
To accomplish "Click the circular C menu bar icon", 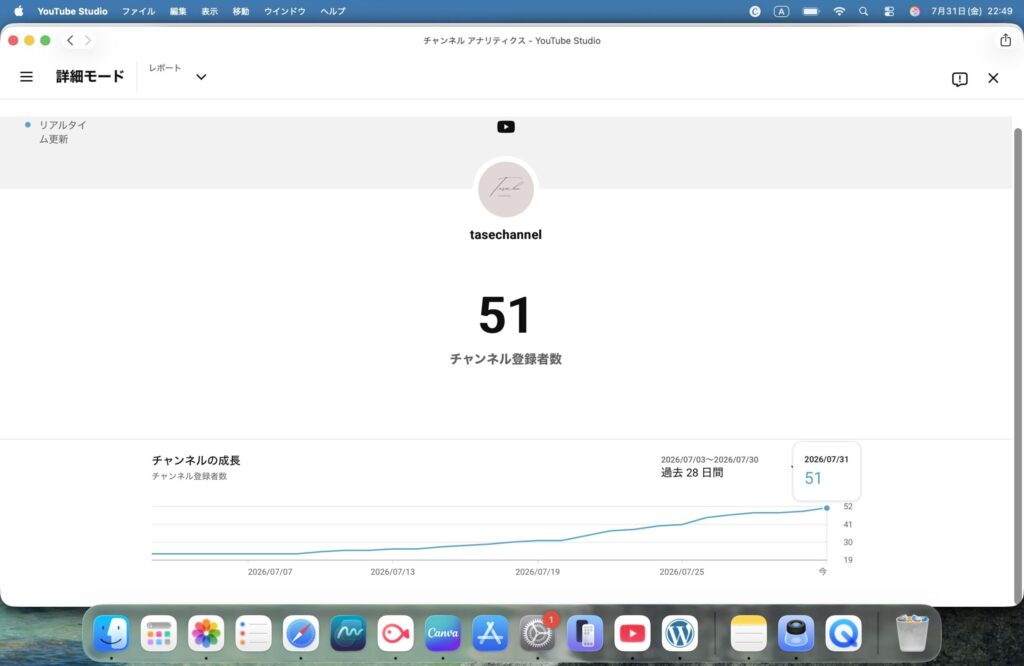I will point(755,11).
